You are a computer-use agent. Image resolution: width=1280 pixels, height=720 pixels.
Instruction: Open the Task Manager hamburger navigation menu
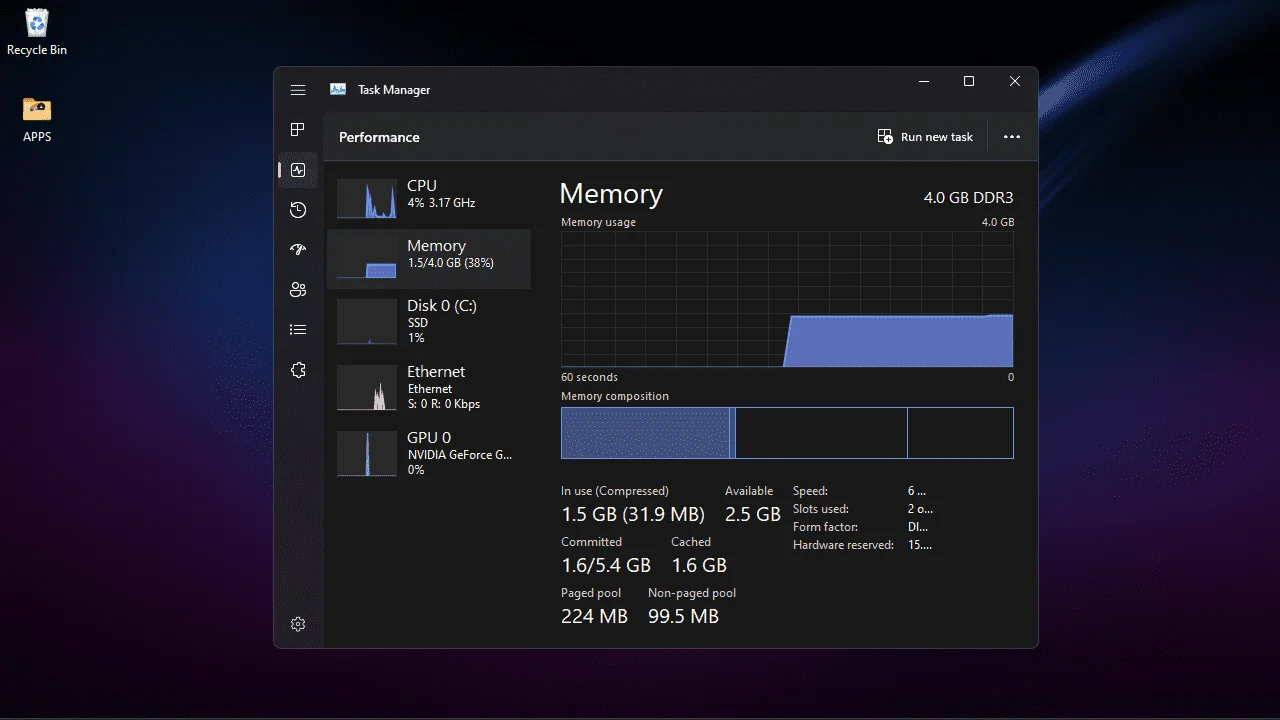298,90
